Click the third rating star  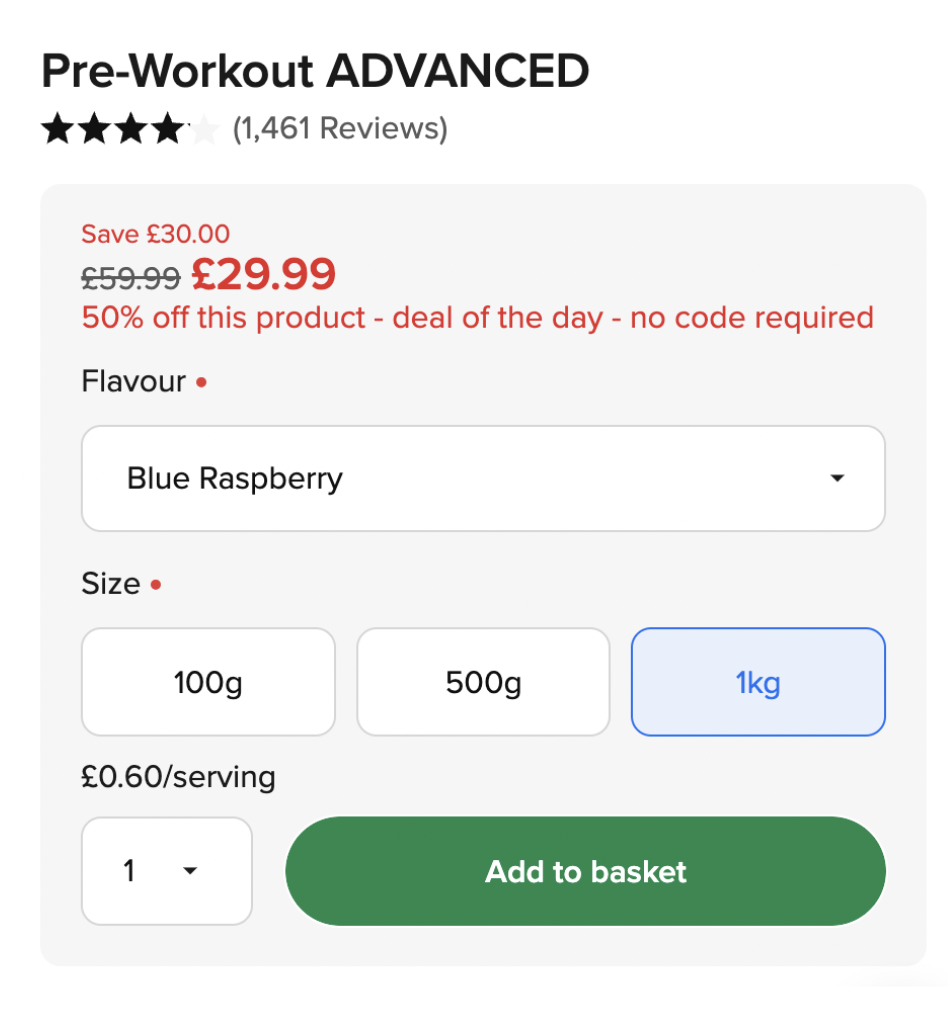pyautogui.click(x=132, y=128)
